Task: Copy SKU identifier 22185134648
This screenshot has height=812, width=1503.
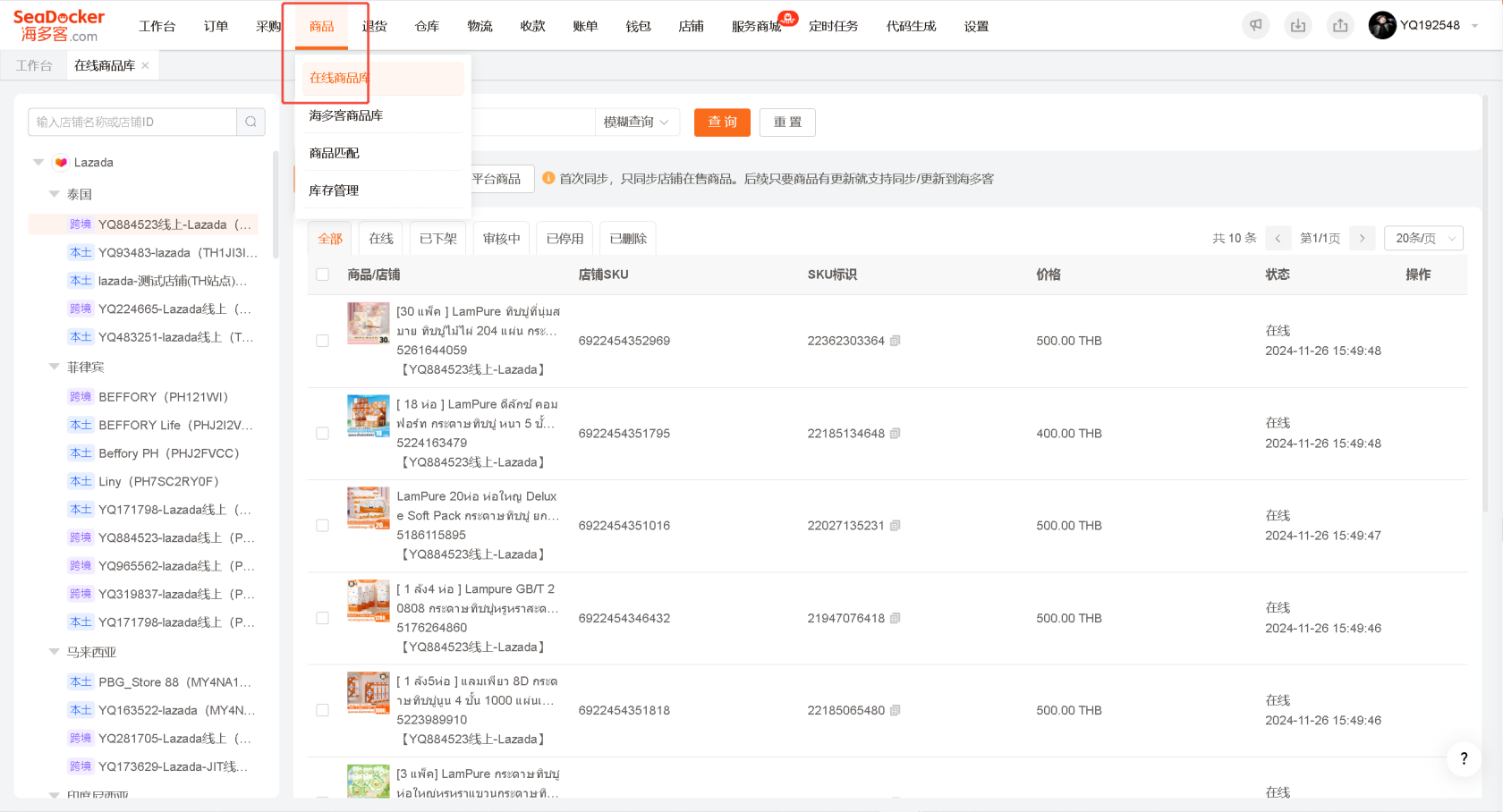Action: click(896, 434)
